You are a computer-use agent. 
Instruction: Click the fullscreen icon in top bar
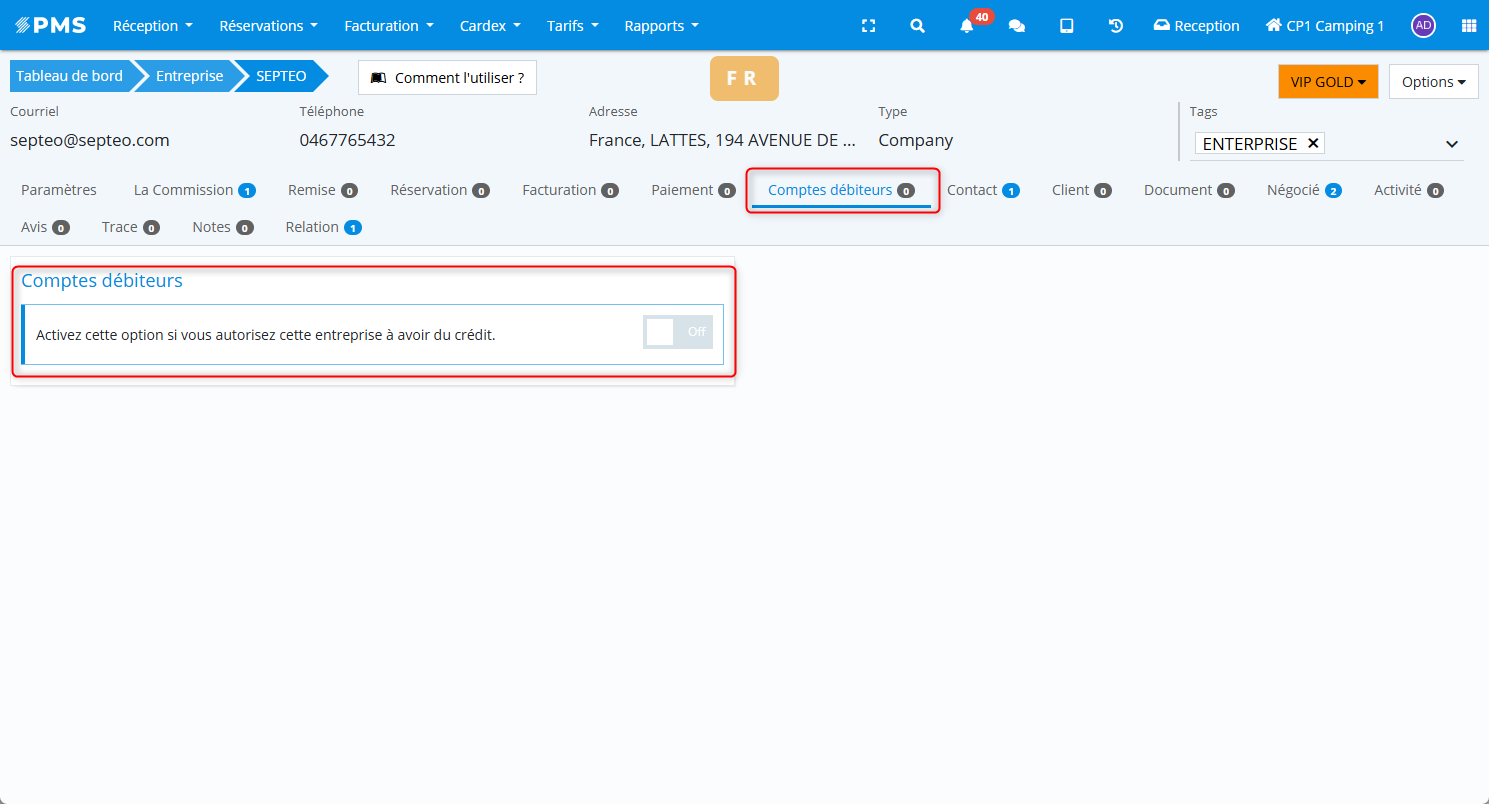[x=868, y=26]
